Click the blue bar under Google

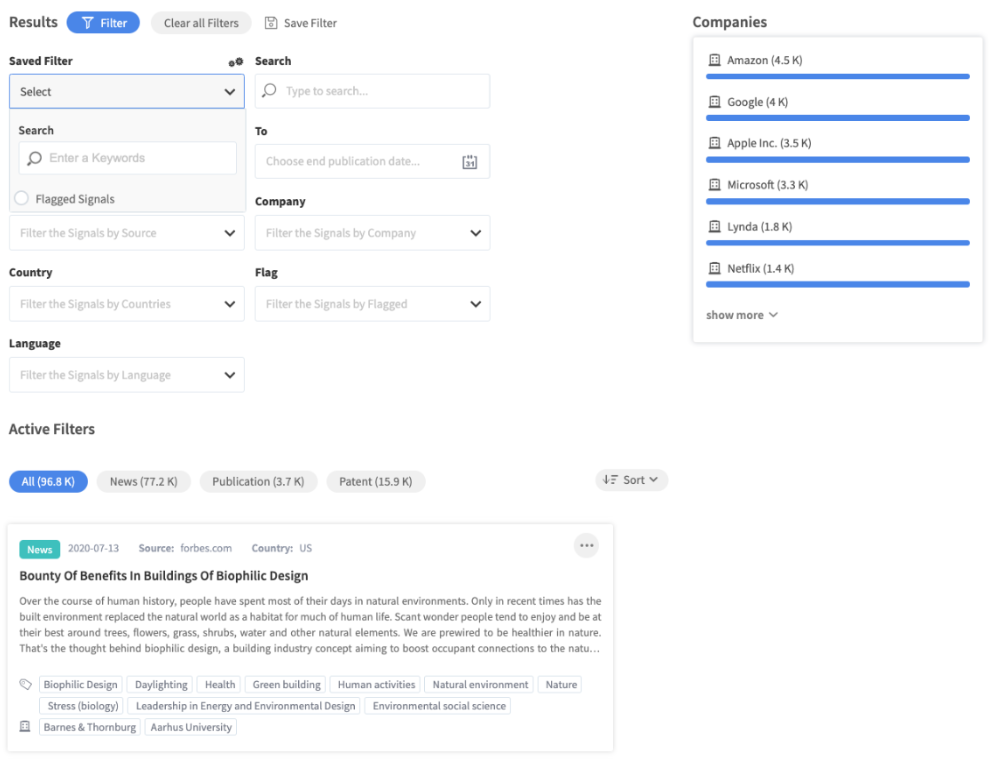[x=837, y=118]
